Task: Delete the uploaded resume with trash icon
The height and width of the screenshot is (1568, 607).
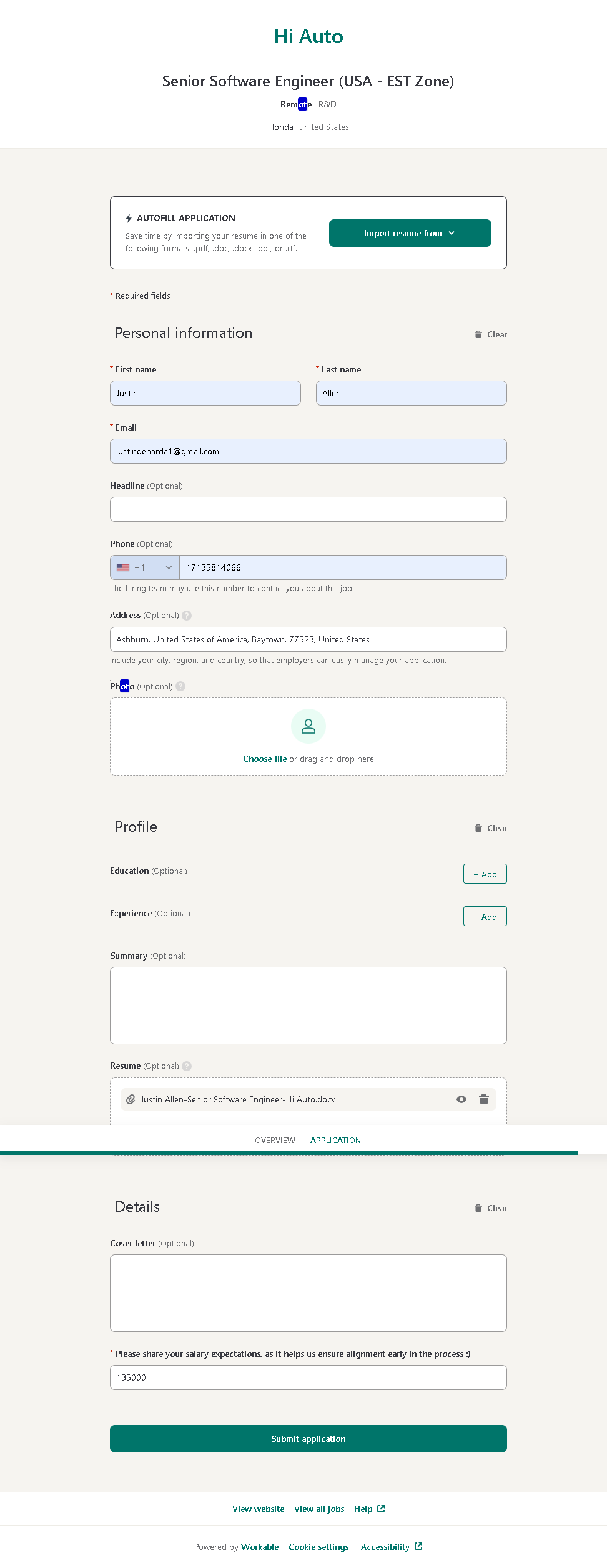Action: click(483, 1099)
